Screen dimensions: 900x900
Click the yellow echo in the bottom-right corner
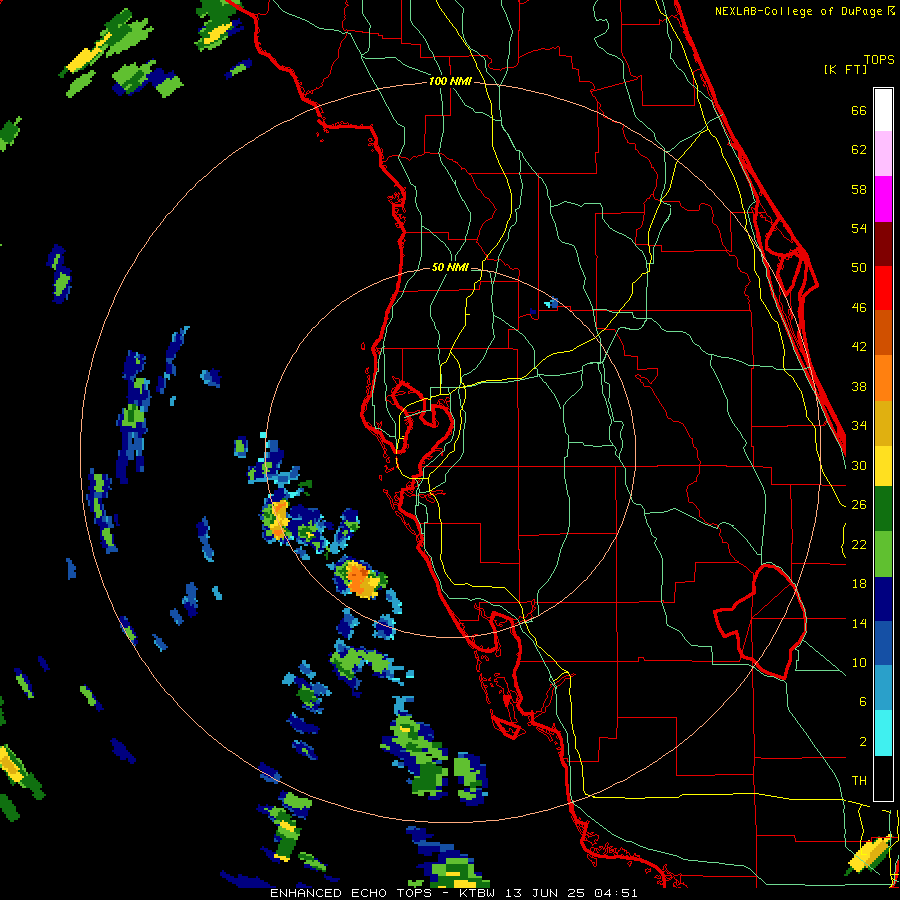coord(868,855)
